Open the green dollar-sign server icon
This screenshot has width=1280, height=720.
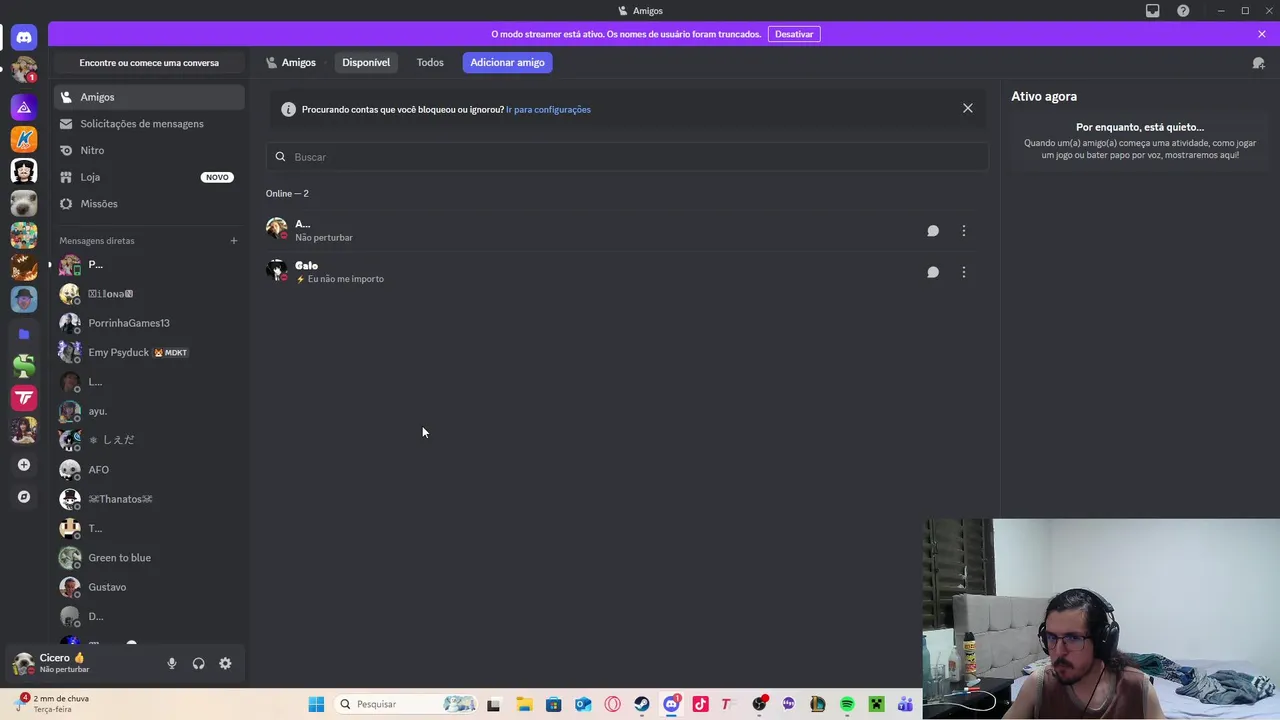coord(24,367)
